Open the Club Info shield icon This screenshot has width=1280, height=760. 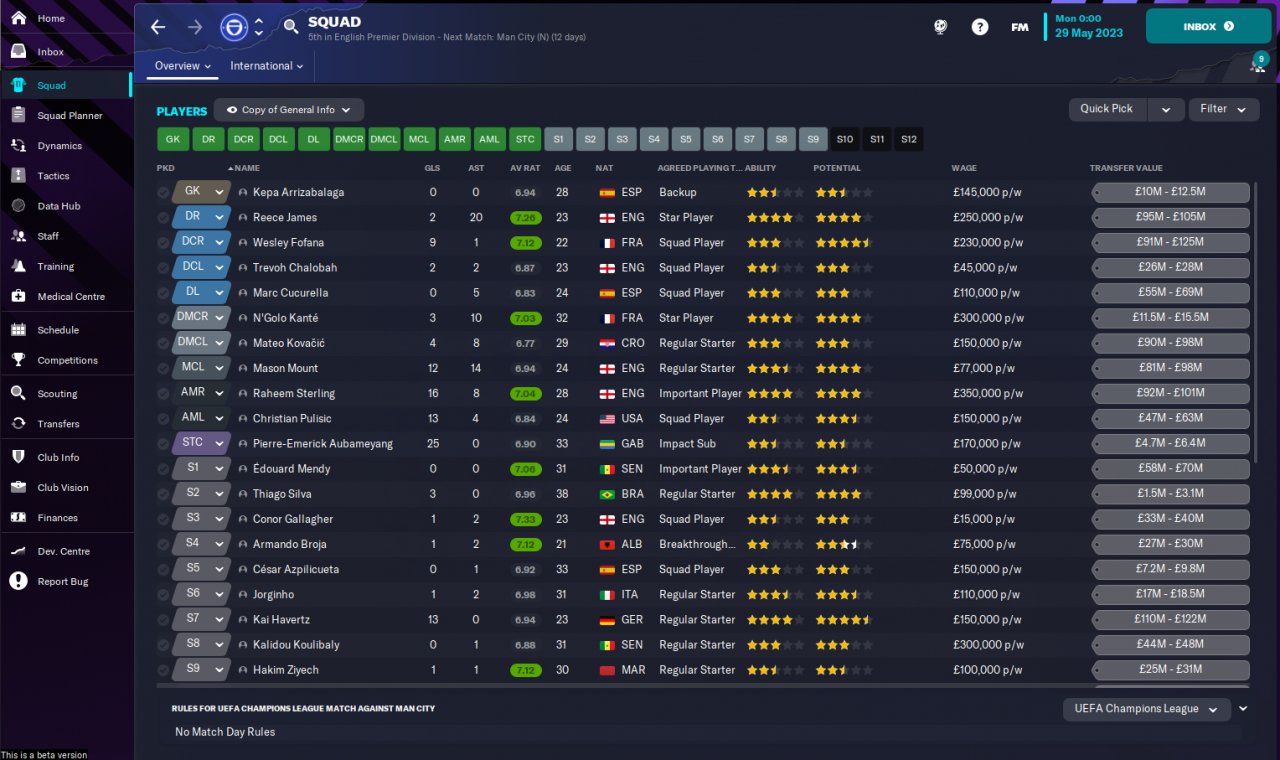tap(18, 457)
